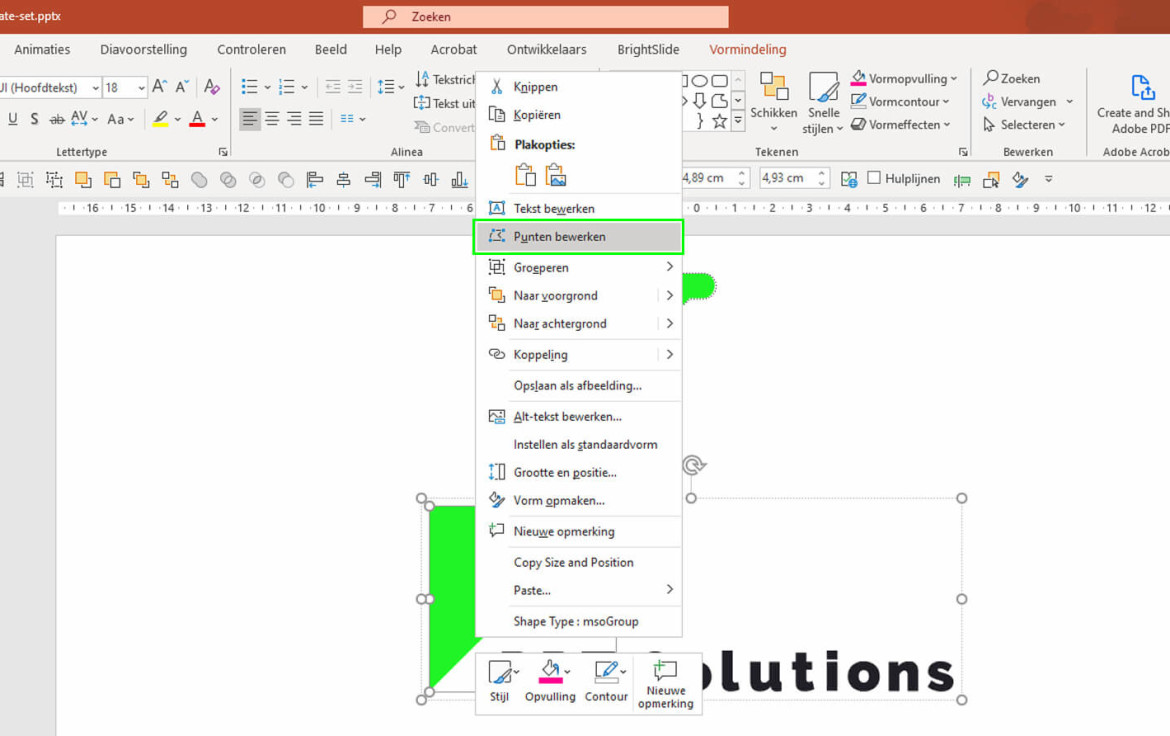Select Punten bewerken from the context menu
Image resolution: width=1170 pixels, height=736 pixels.
pos(577,237)
